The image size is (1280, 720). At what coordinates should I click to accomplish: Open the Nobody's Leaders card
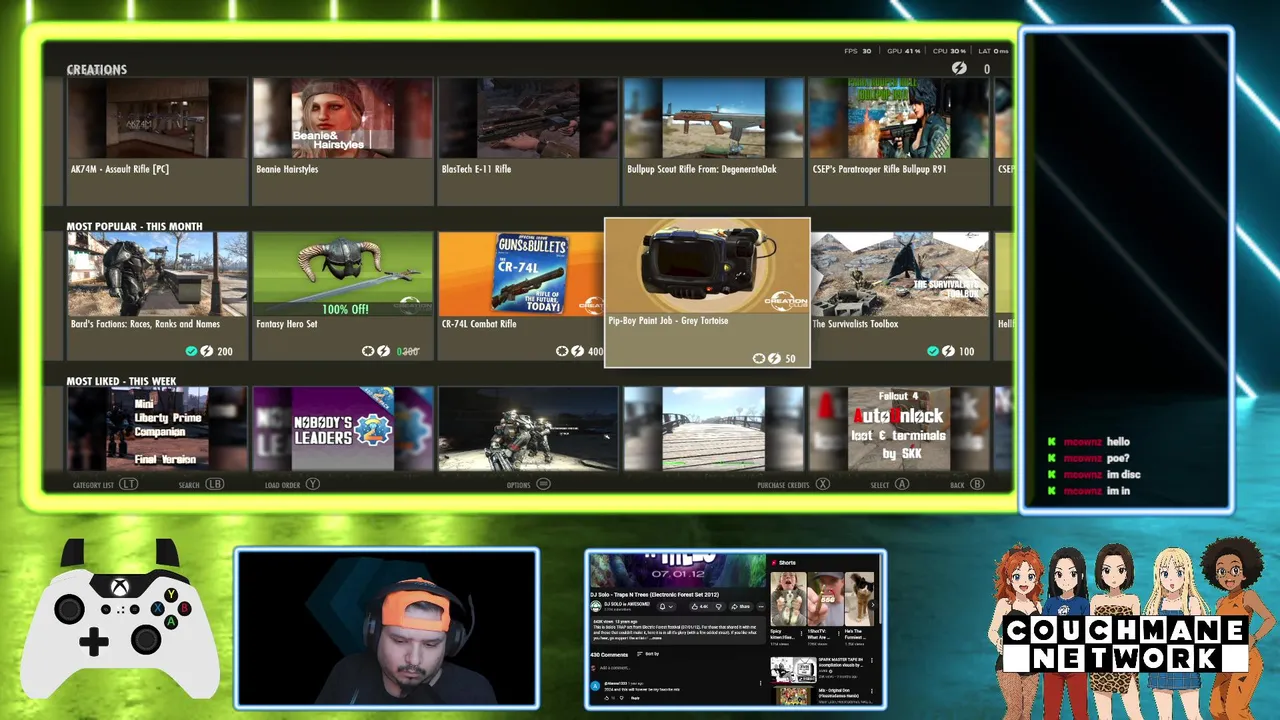343,429
